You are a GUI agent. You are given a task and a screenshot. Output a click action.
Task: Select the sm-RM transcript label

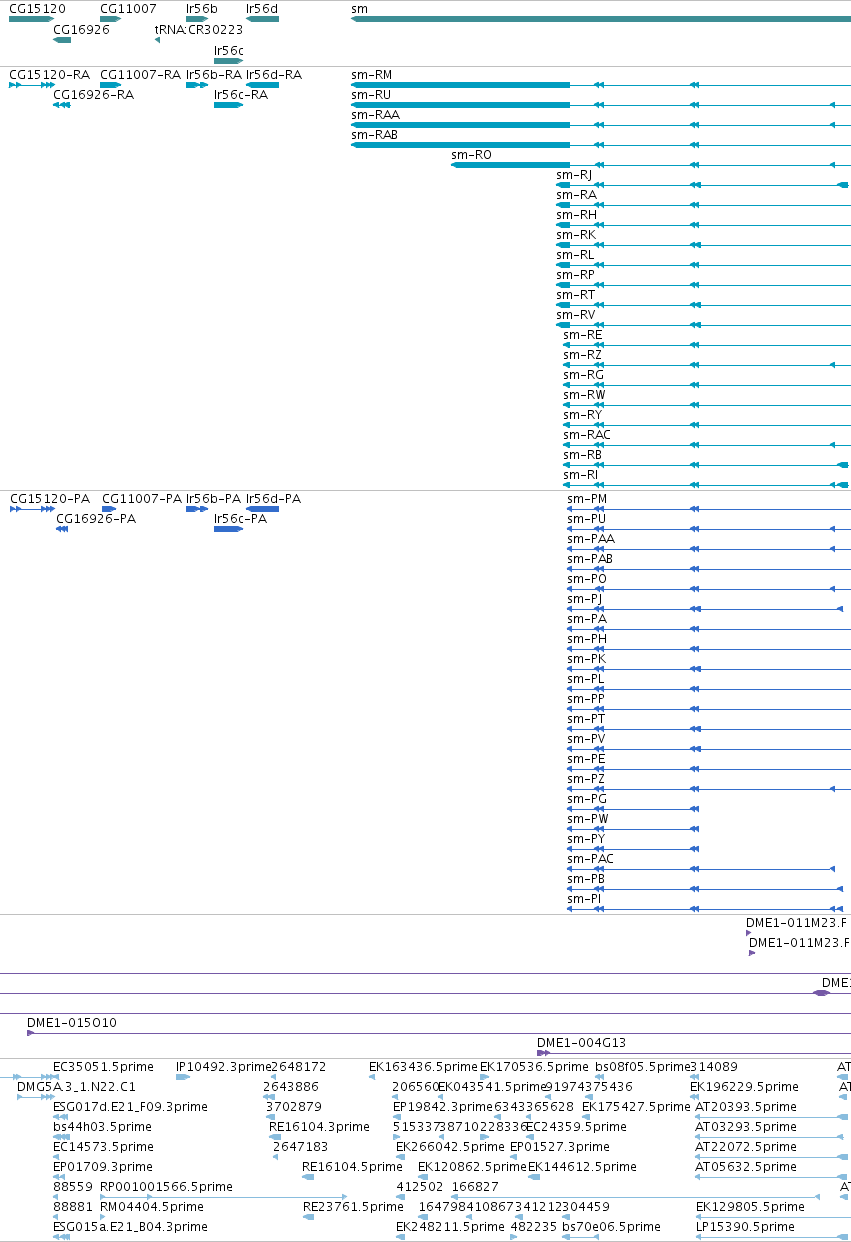tap(371, 75)
